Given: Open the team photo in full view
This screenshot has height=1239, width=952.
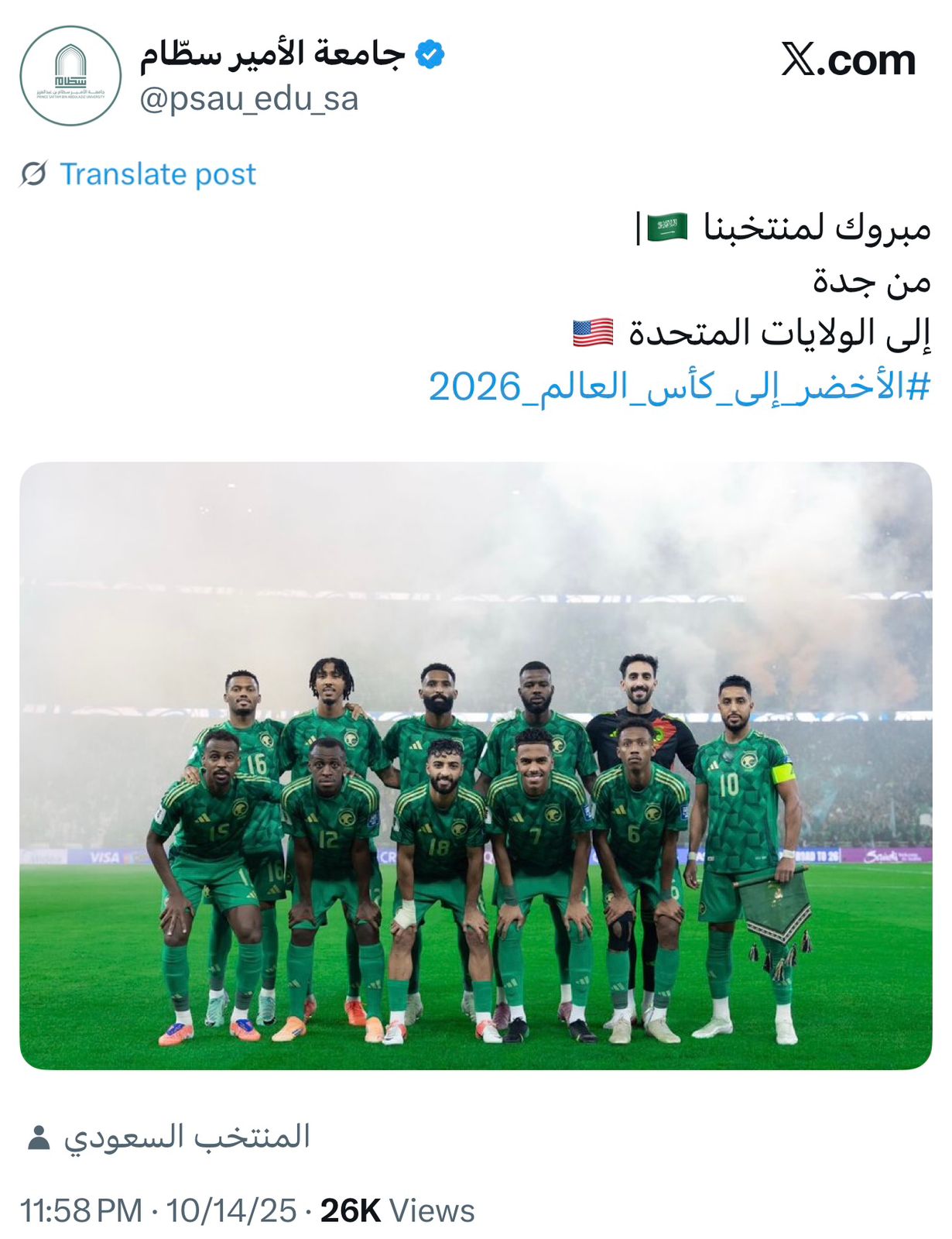Looking at the screenshot, I should coord(475,766).
